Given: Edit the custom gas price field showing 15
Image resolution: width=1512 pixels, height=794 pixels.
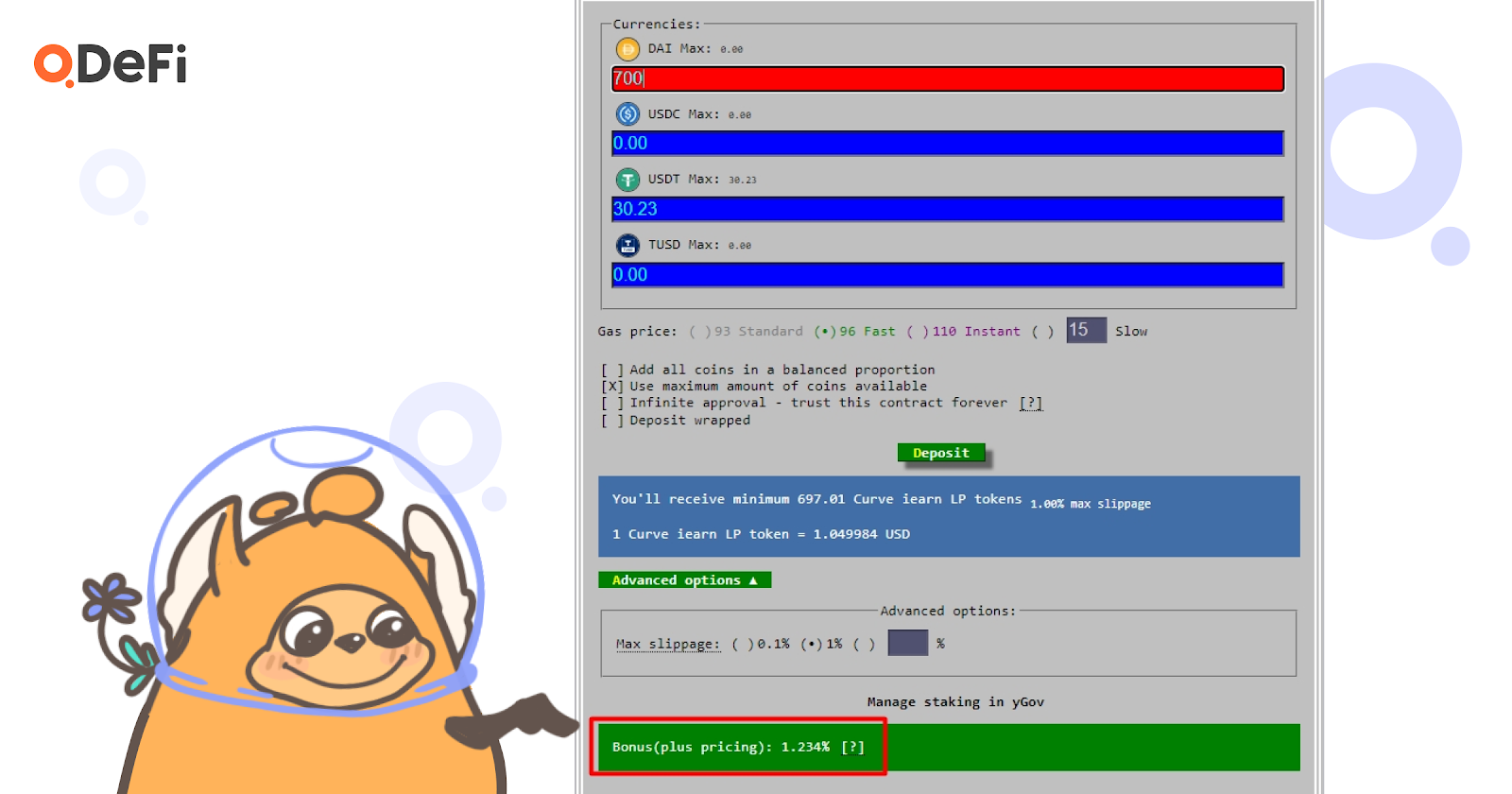Looking at the screenshot, I should (1086, 330).
